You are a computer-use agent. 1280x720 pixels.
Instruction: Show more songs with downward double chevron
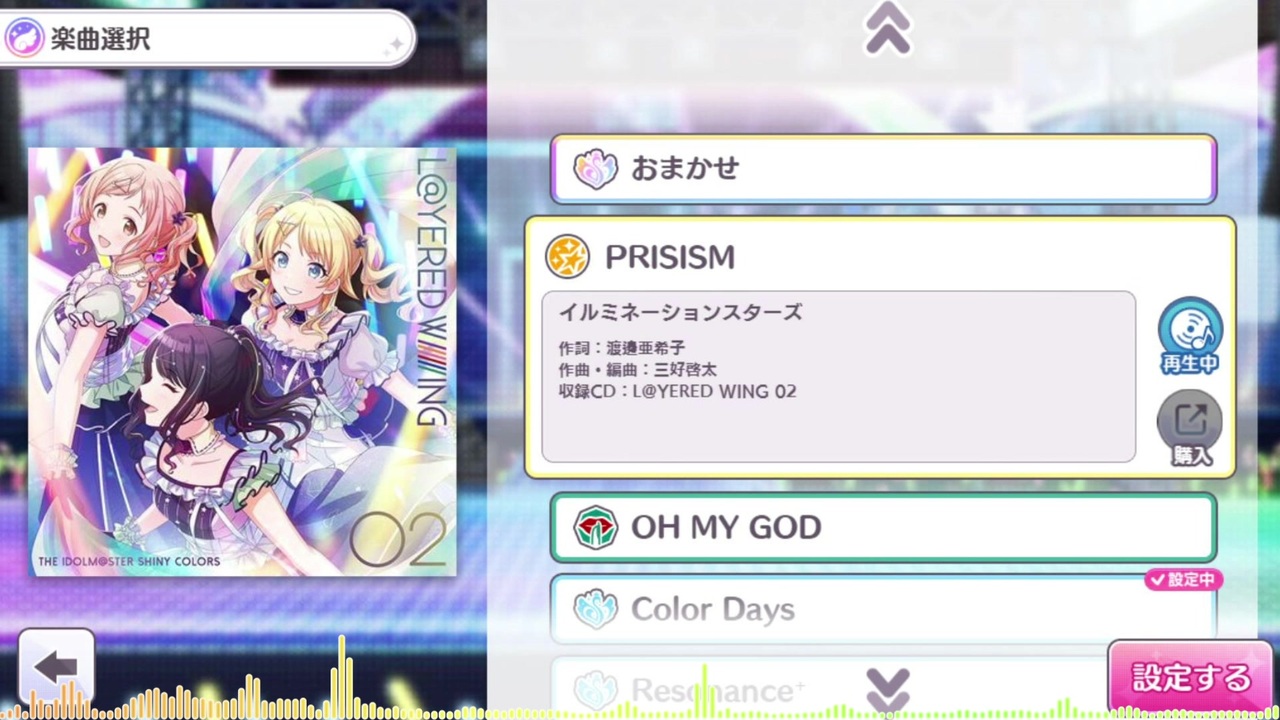click(x=887, y=689)
